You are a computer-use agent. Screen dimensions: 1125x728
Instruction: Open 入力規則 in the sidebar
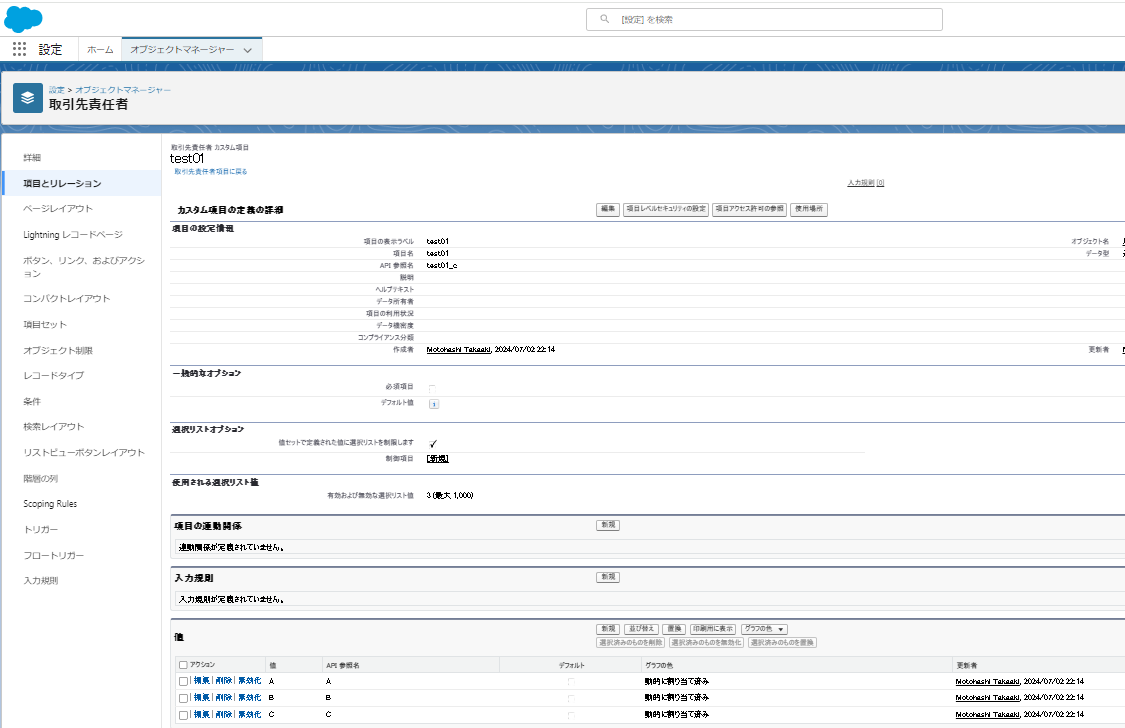pyautogui.click(x=40, y=580)
